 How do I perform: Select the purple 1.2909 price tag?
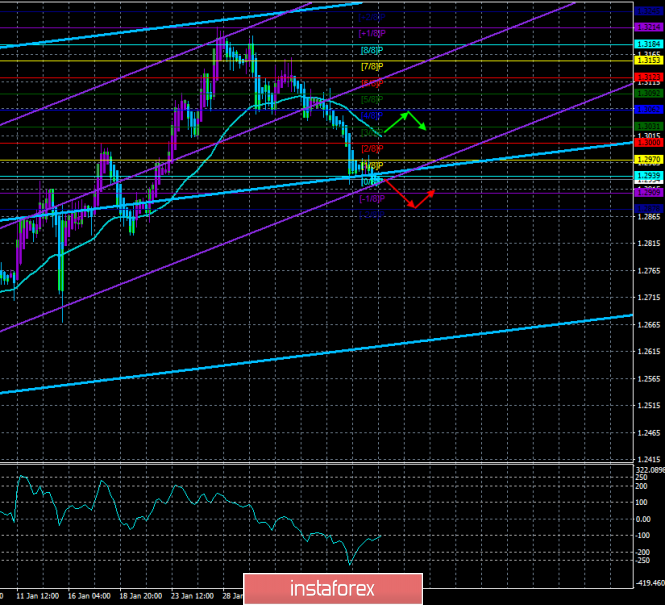(648, 192)
